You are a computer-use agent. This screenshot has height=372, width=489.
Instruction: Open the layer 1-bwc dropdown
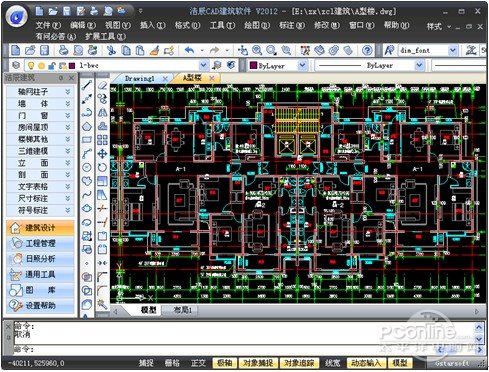(x=204, y=65)
